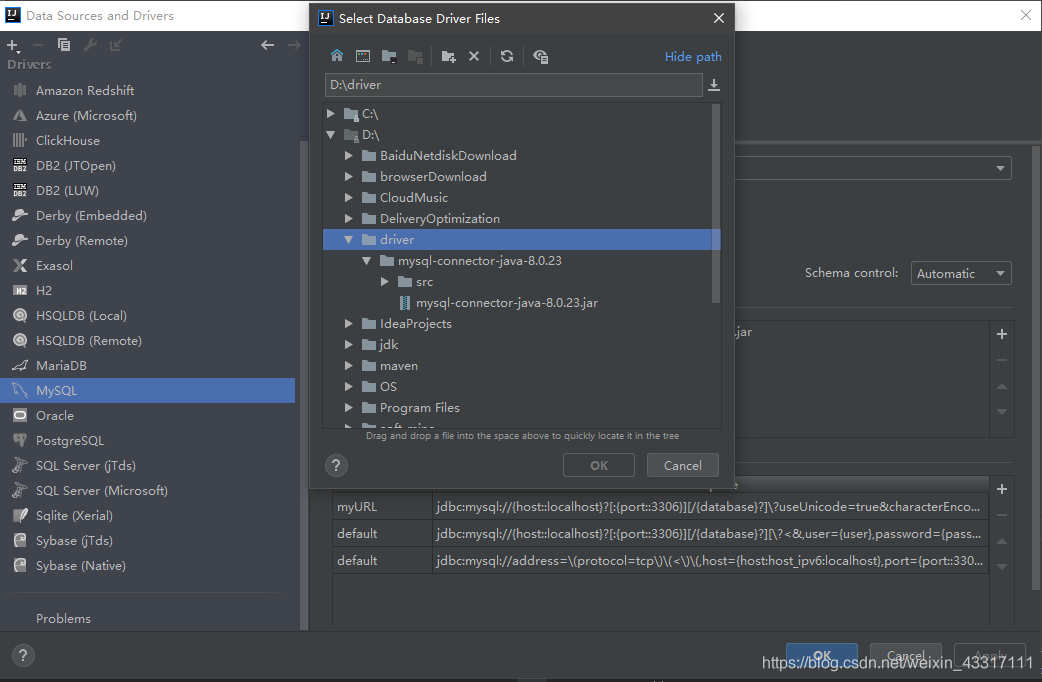1042x682 pixels.
Task: Collapse the mysql-connector-java-8.0.23 folder
Action: [x=367, y=261]
